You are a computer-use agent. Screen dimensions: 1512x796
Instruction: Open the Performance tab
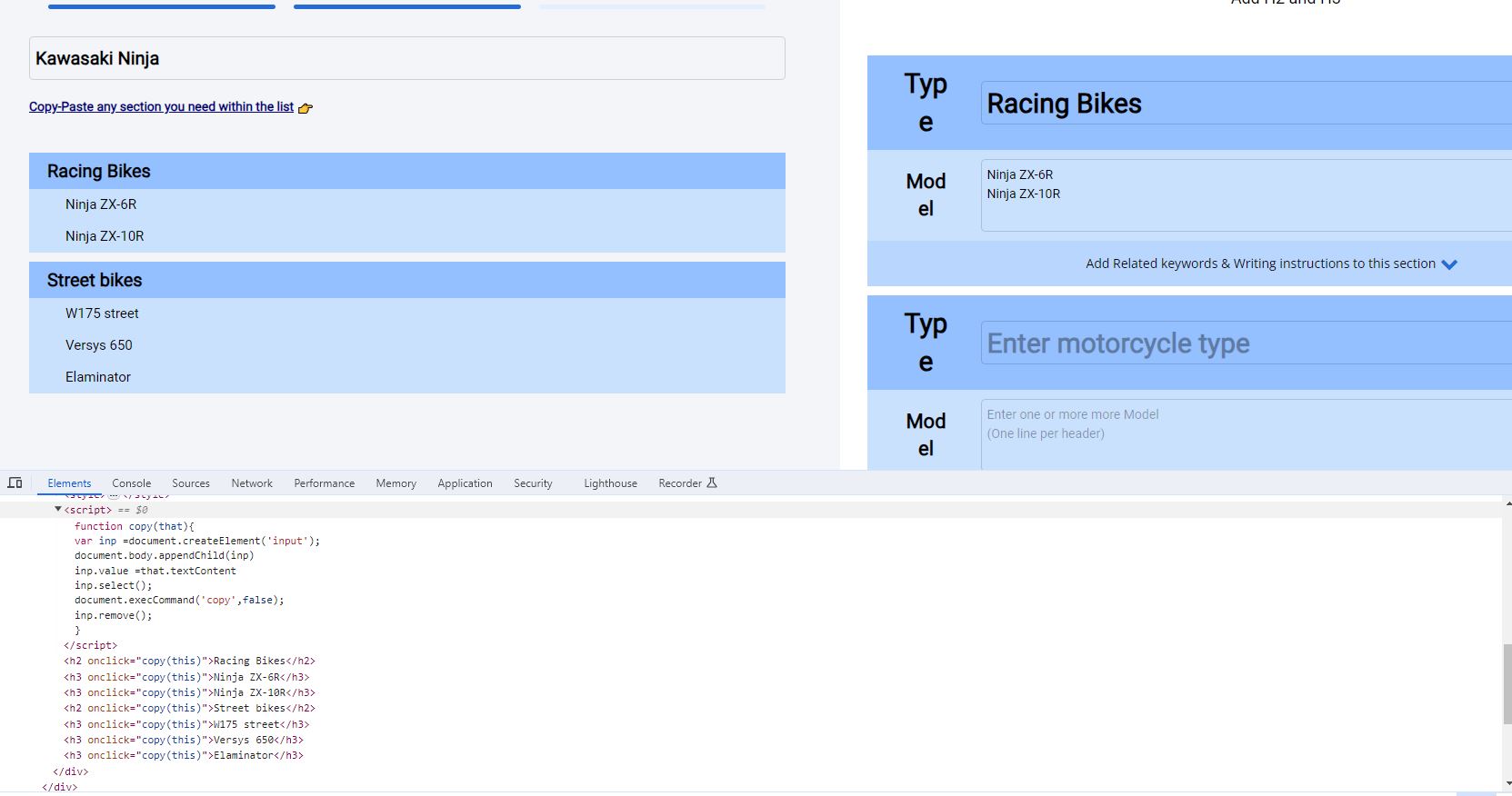point(325,483)
